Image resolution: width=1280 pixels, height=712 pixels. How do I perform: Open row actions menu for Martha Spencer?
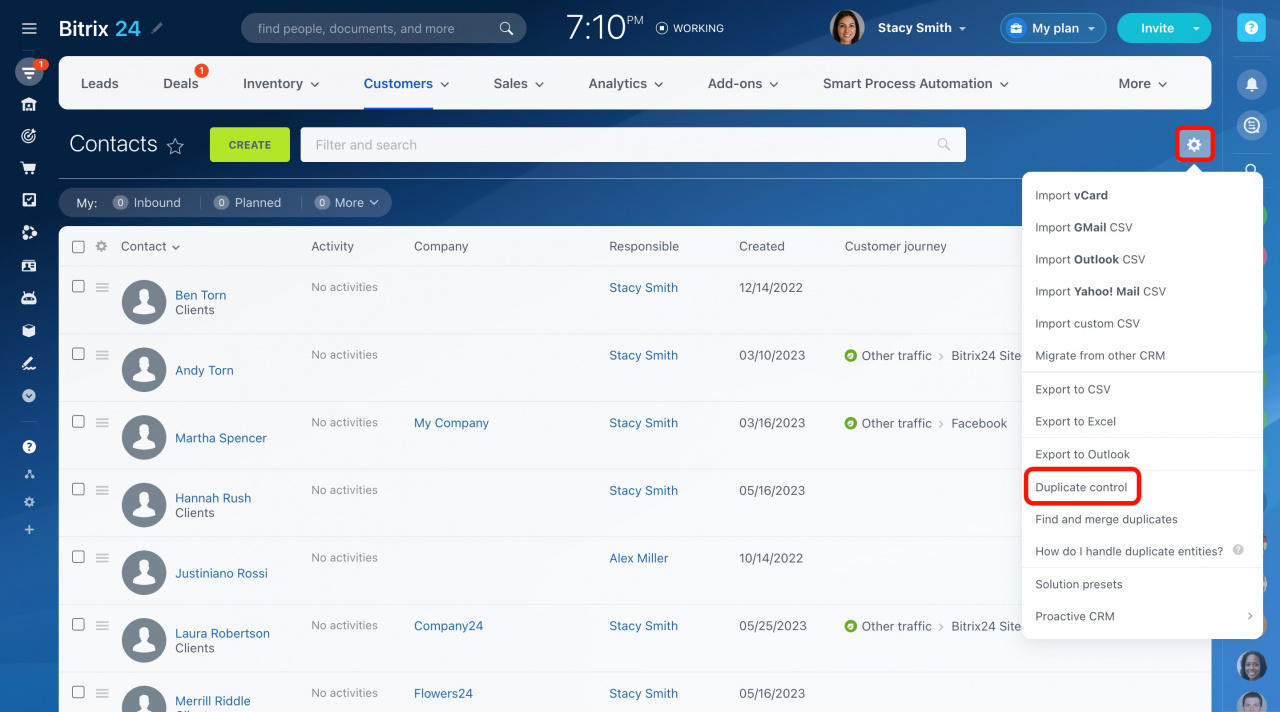(x=102, y=422)
